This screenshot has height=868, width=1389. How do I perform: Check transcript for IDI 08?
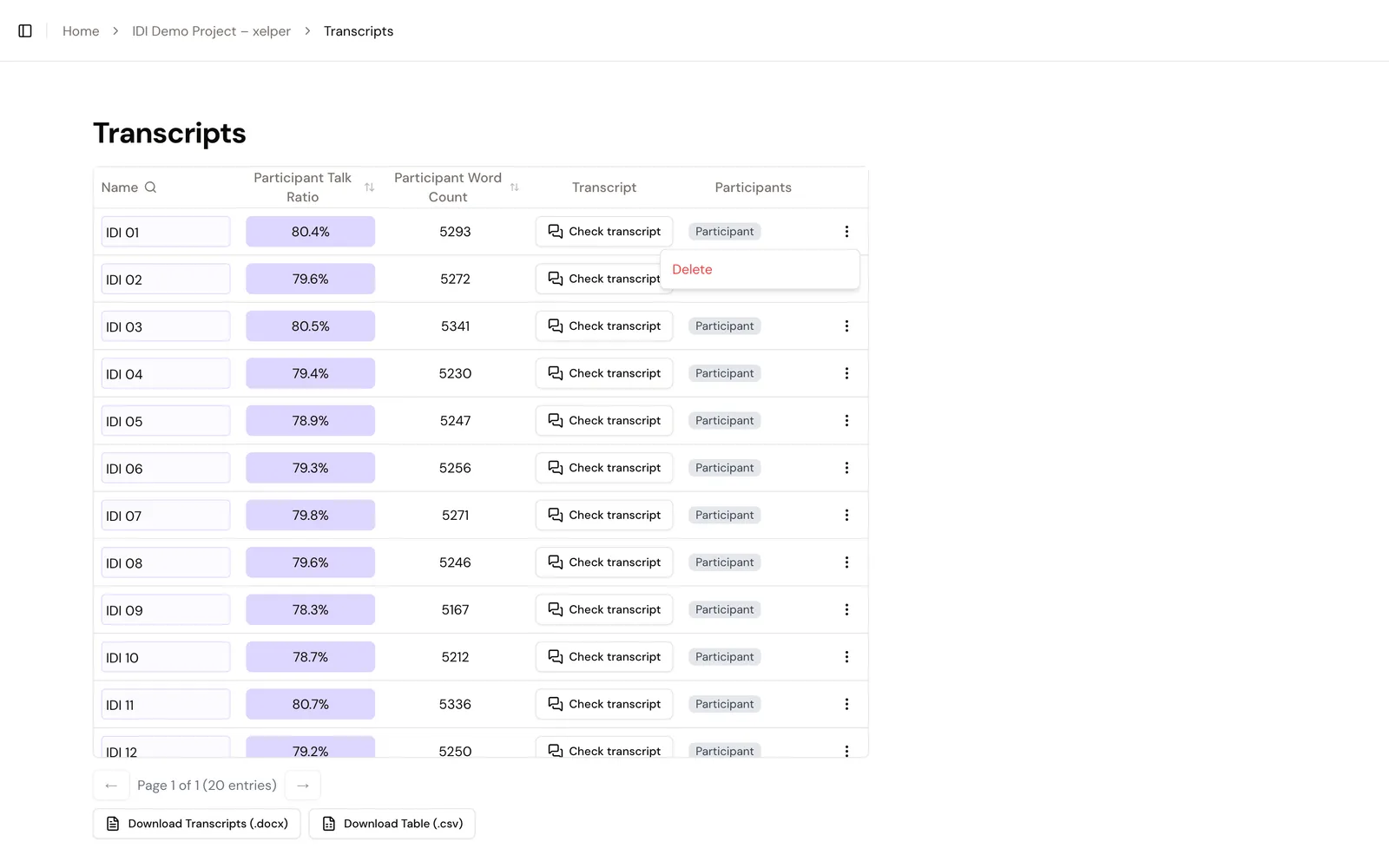(604, 562)
